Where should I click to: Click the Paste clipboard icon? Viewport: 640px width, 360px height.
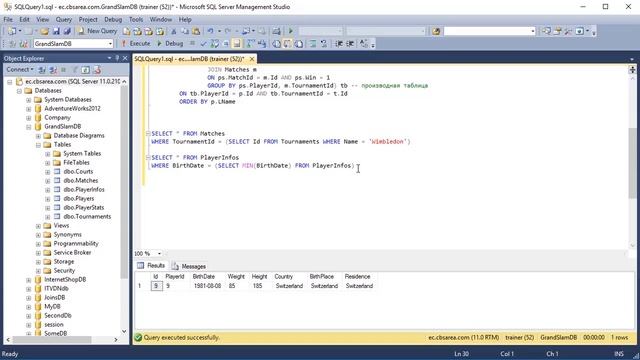196,31
